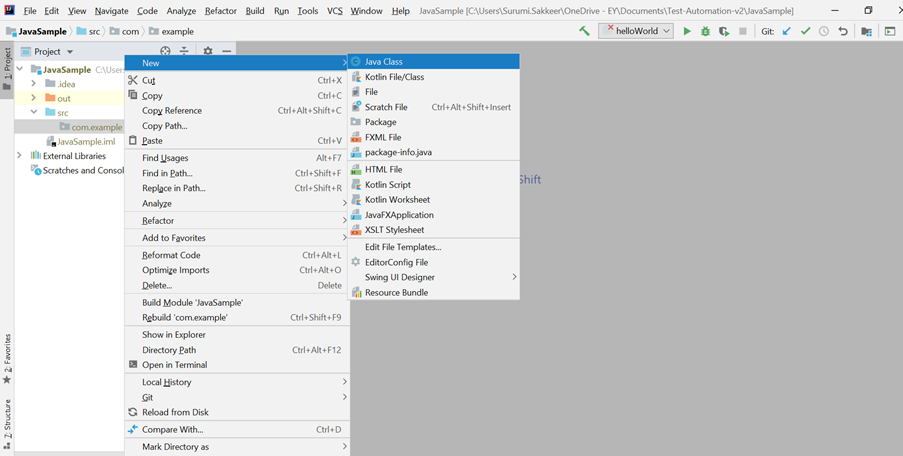Open the Z: Structure side tab

pos(7,423)
